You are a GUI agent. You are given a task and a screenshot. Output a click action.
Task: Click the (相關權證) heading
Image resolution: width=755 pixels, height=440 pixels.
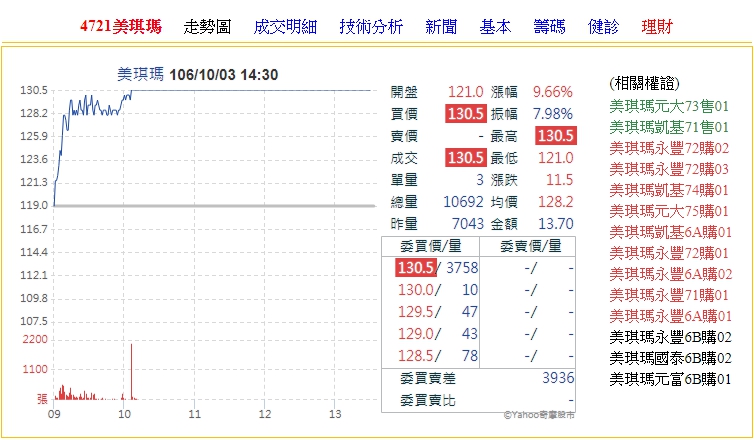click(x=644, y=84)
